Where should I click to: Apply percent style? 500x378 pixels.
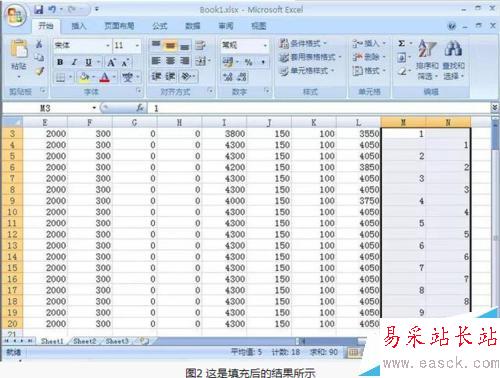248,62
